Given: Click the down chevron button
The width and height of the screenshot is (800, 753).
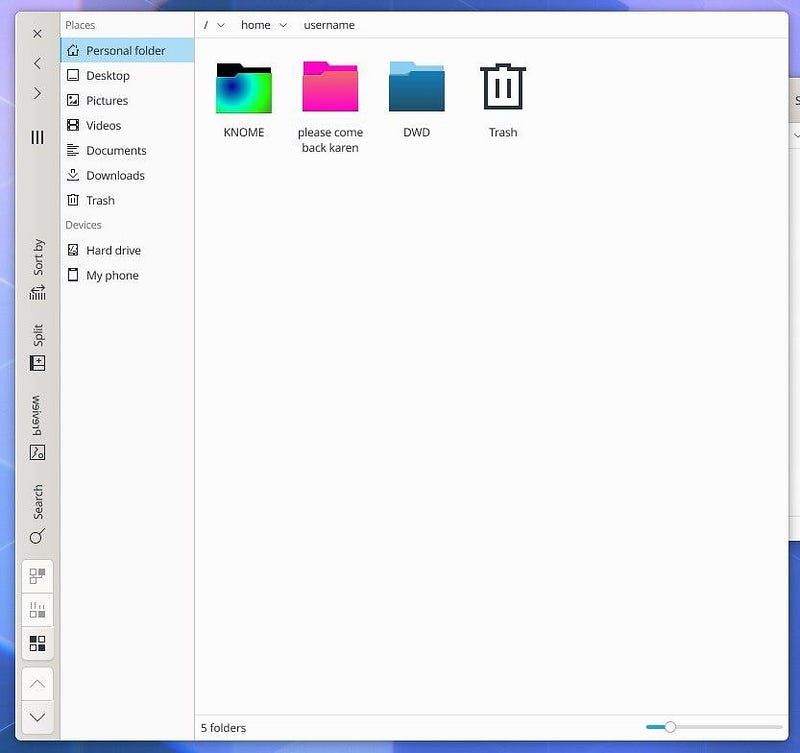Looking at the screenshot, I should click(37, 717).
